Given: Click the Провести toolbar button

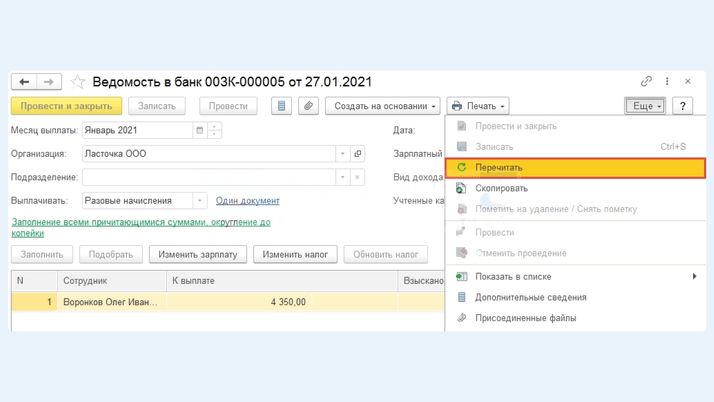Looking at the screenshot, I should pos(228,106).
